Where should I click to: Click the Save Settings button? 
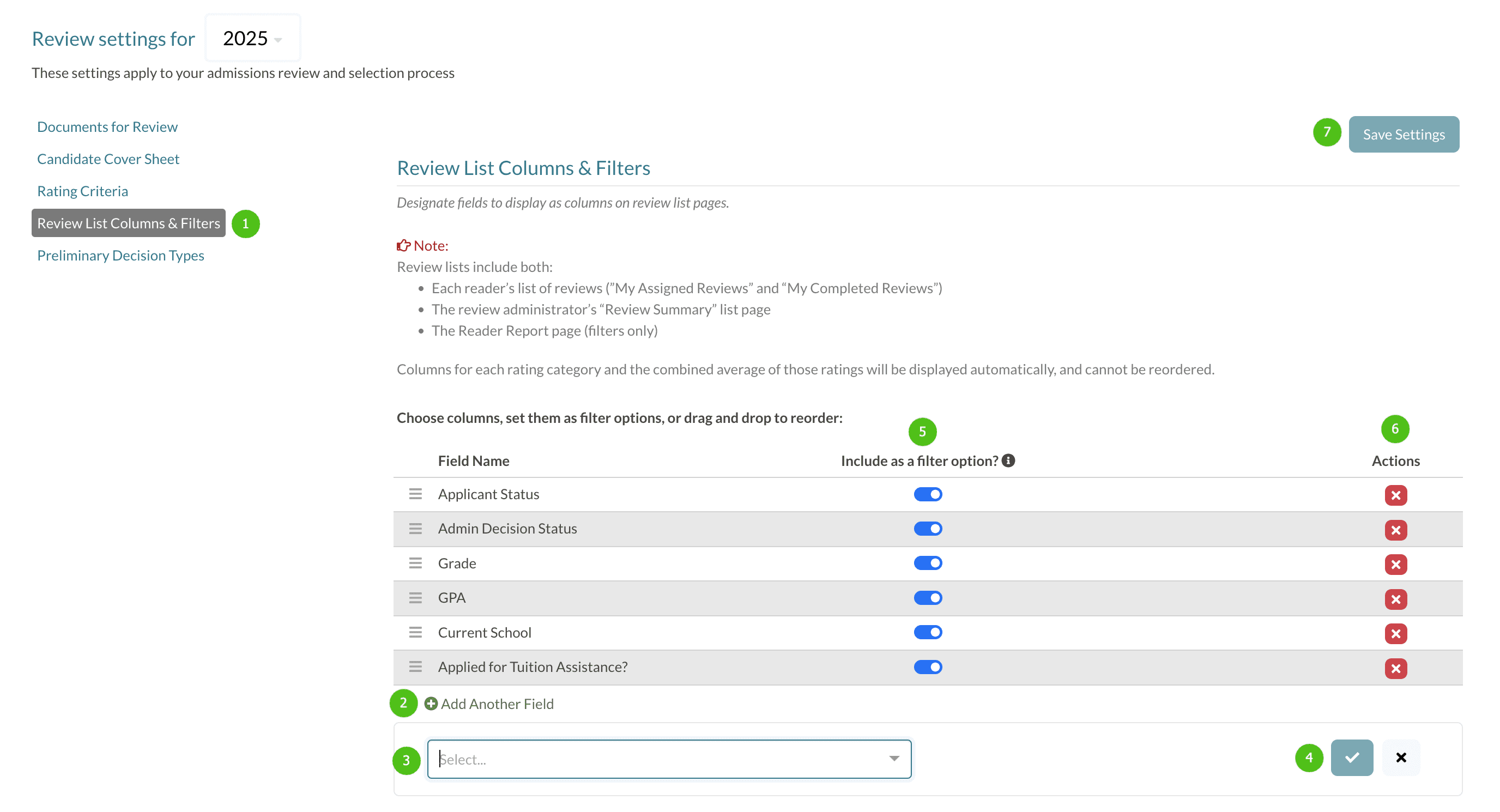coord(1404,135)
